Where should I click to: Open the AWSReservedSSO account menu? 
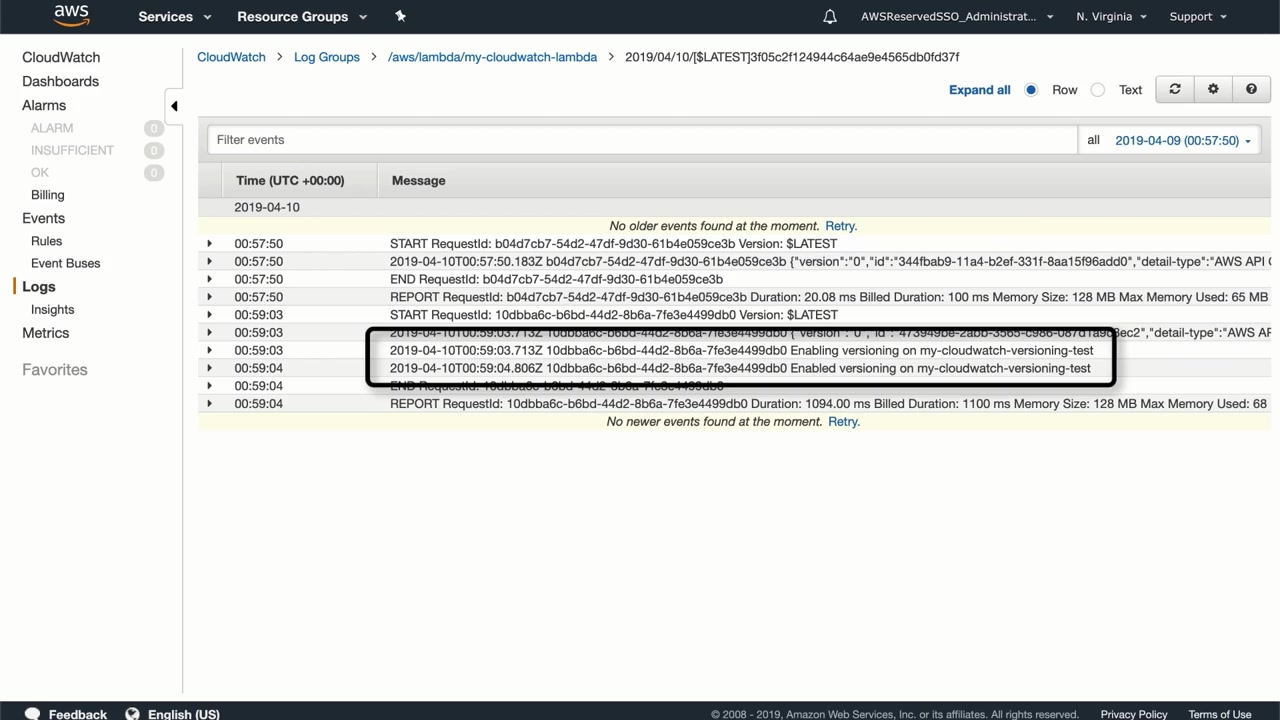[957, 16]
